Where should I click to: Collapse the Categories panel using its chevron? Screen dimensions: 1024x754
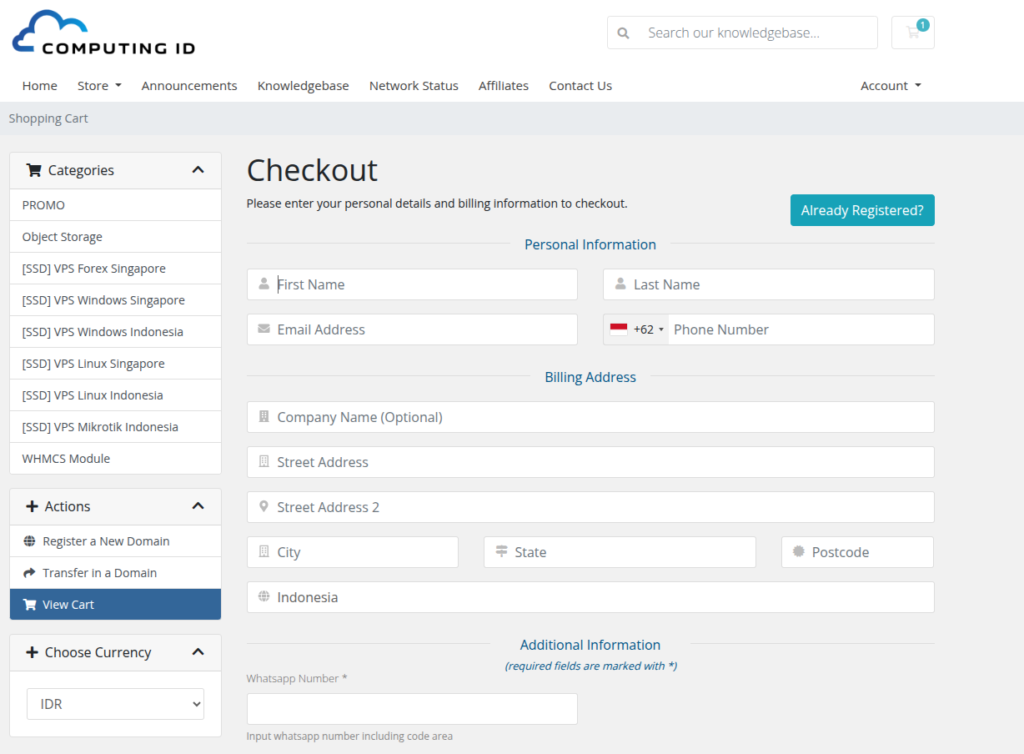pyautogui.click(x=198, y=170)
